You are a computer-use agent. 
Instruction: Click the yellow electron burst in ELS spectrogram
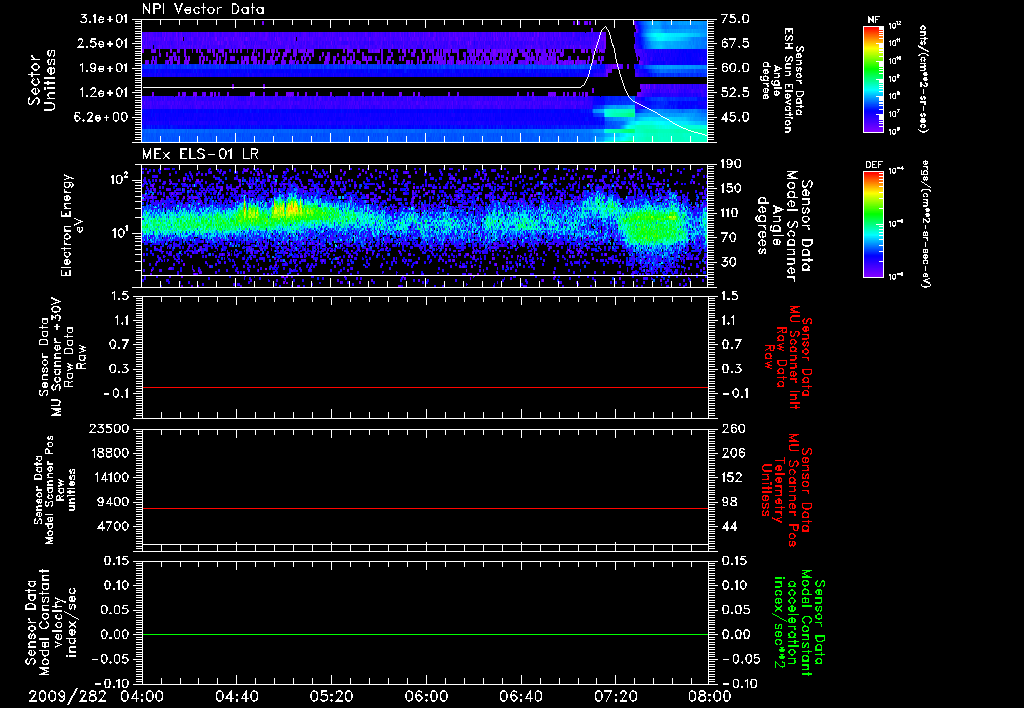click(287, 208)
